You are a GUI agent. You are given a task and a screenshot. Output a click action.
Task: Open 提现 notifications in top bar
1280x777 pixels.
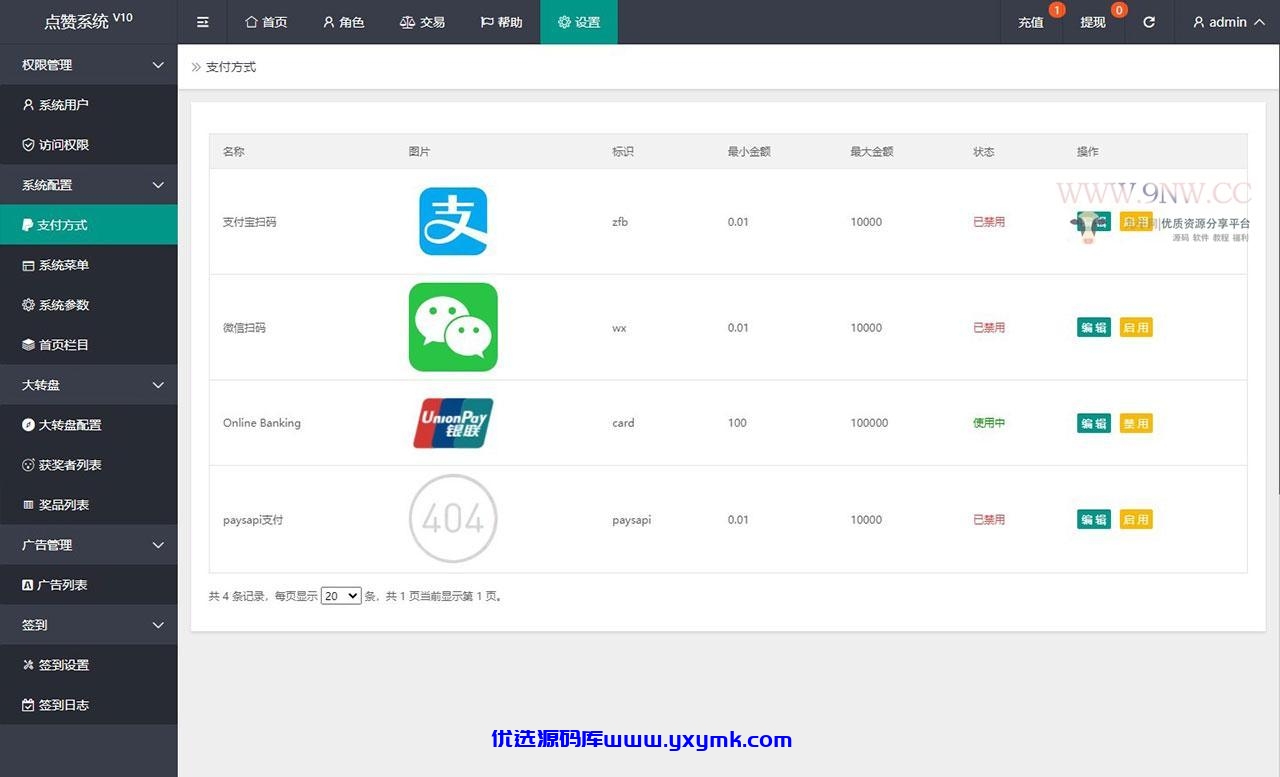click(x=1094, y=22)
